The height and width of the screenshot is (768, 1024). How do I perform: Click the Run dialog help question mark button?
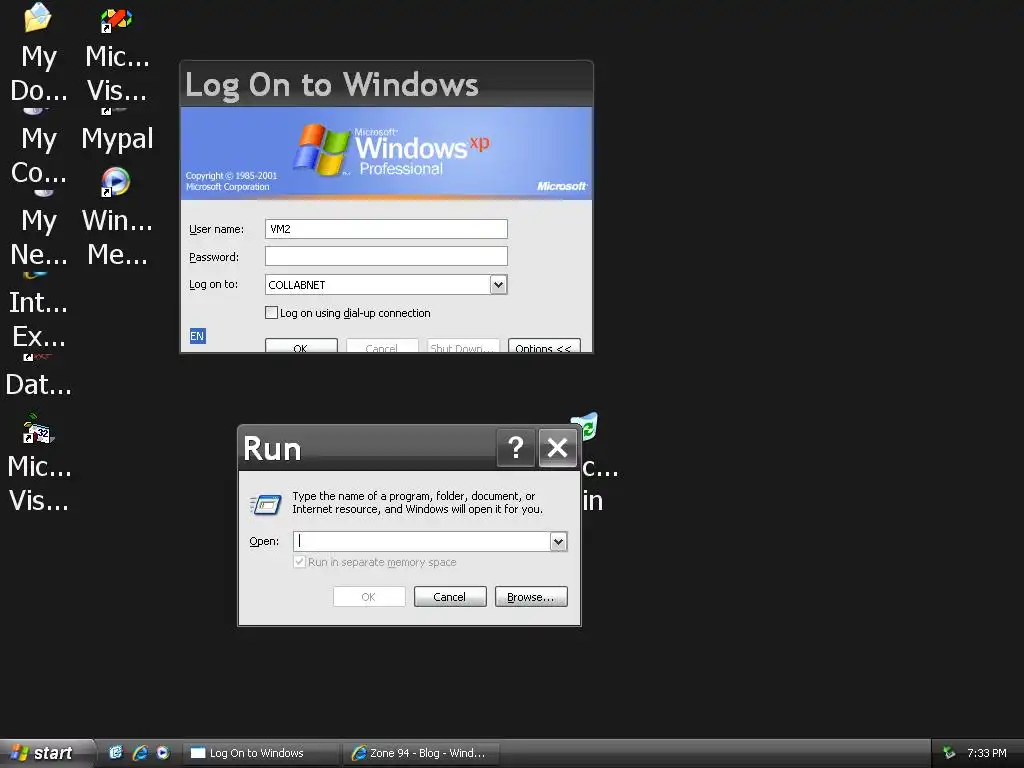(x=516, y=448)
